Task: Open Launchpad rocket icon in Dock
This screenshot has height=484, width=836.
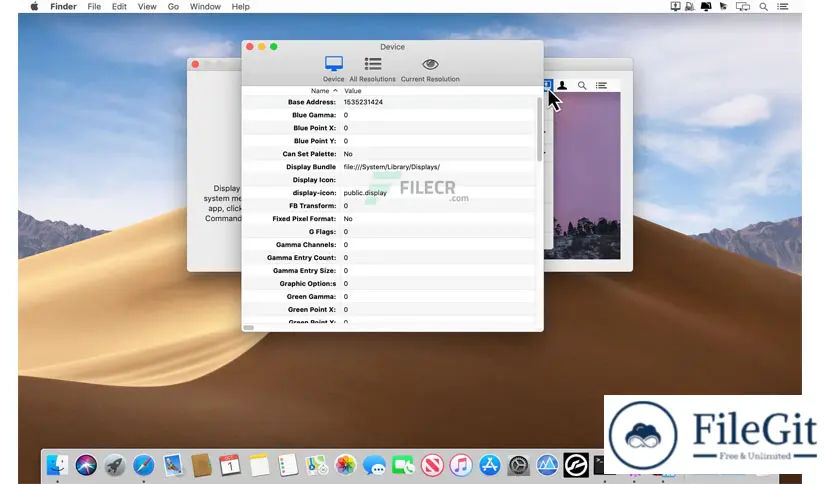Action: [115, 465]
